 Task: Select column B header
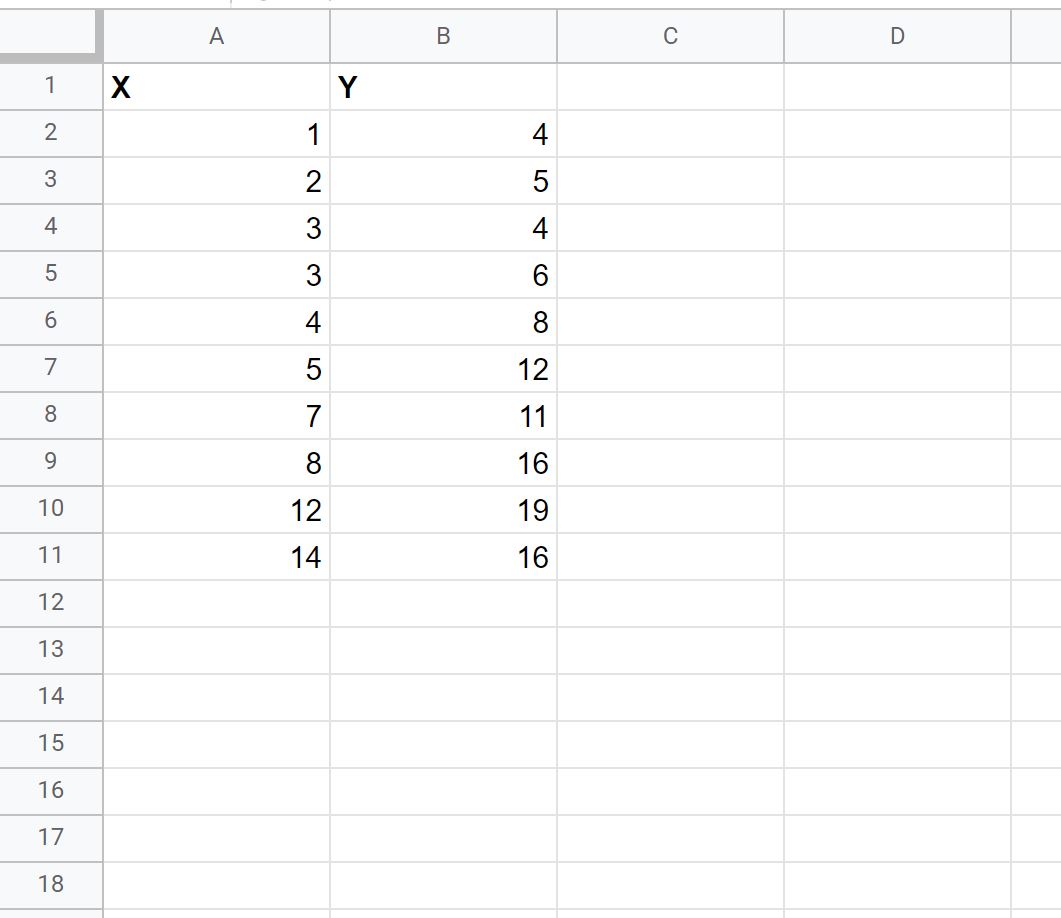pos(443,36)
